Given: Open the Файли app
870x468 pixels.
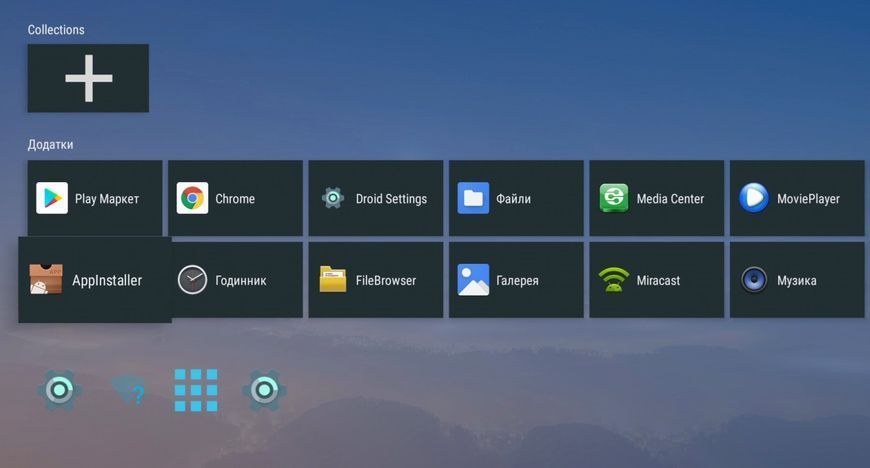Looking at the screenshot, I should point(516,198).
